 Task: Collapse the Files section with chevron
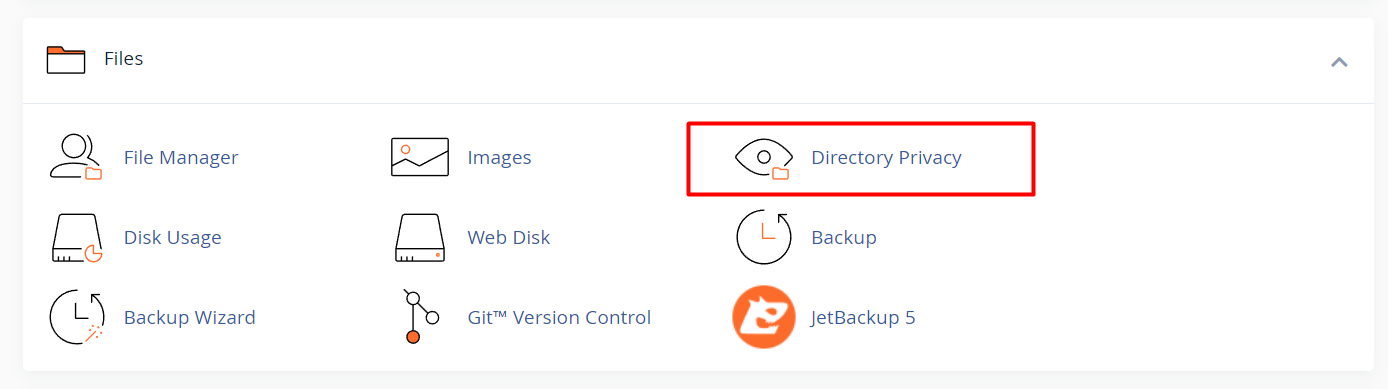coord(1339,62)
